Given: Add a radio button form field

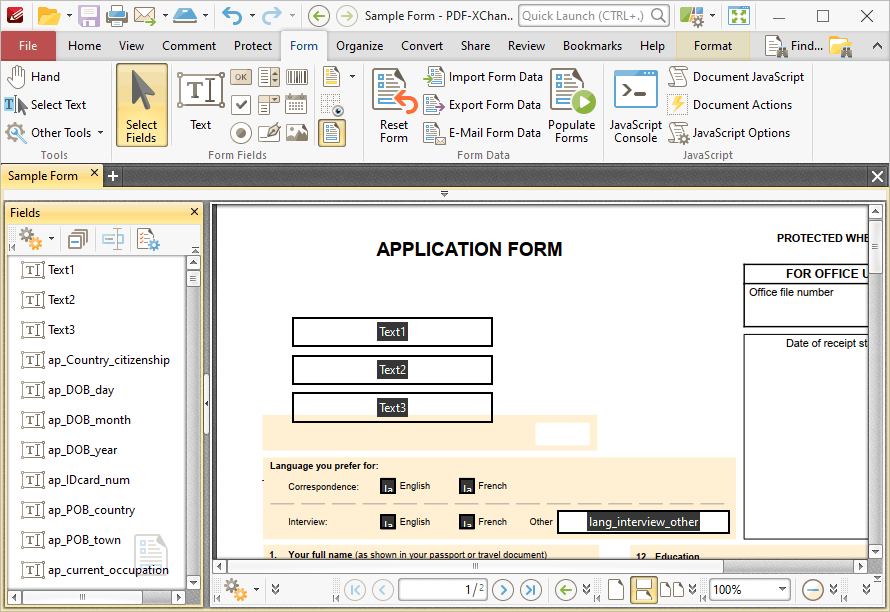Looking at the screenshot, I should tap(241, 133).
